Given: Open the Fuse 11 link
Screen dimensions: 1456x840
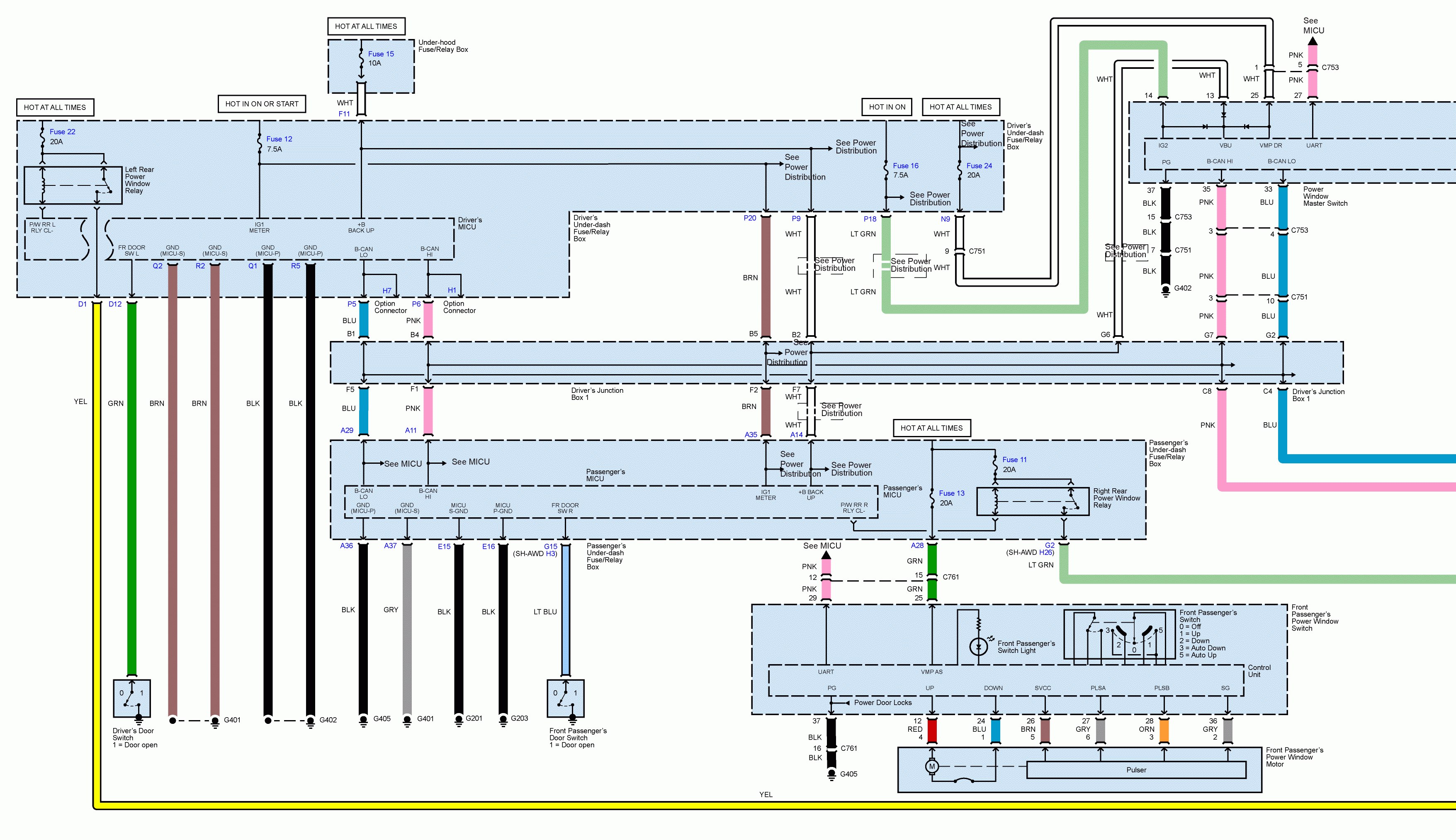Looking at the screenshot, I should 1014,460.
